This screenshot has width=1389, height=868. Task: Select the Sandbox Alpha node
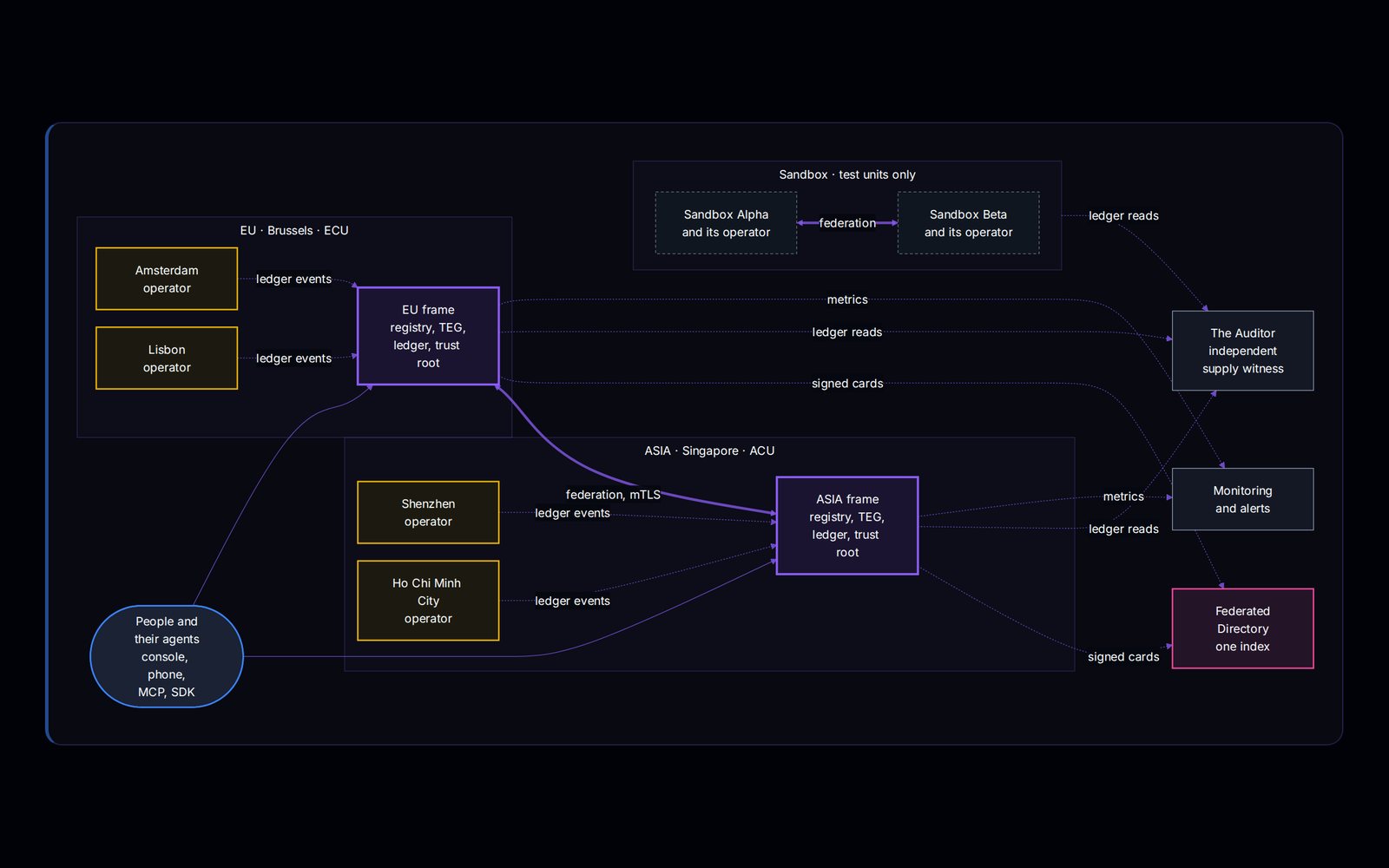[x=726, y=223]
